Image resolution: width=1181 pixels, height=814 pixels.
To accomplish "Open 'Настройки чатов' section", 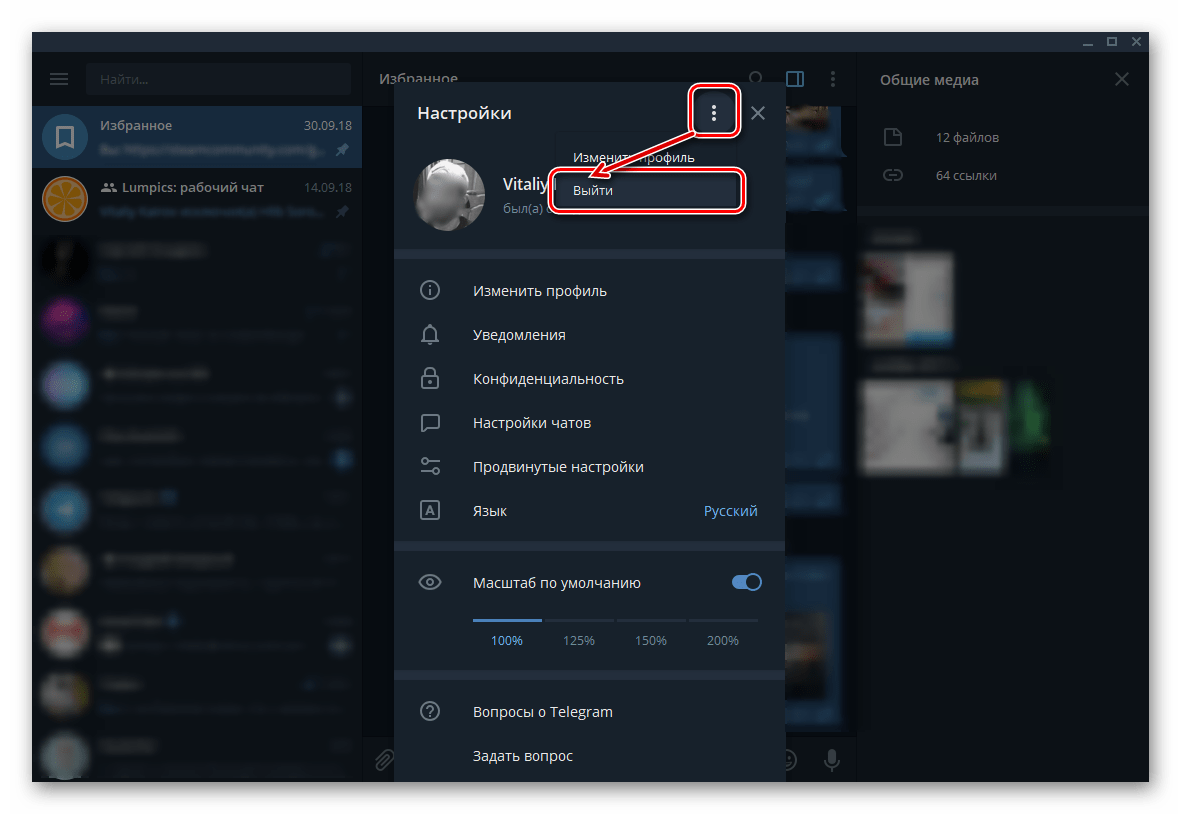I will 589,423.
